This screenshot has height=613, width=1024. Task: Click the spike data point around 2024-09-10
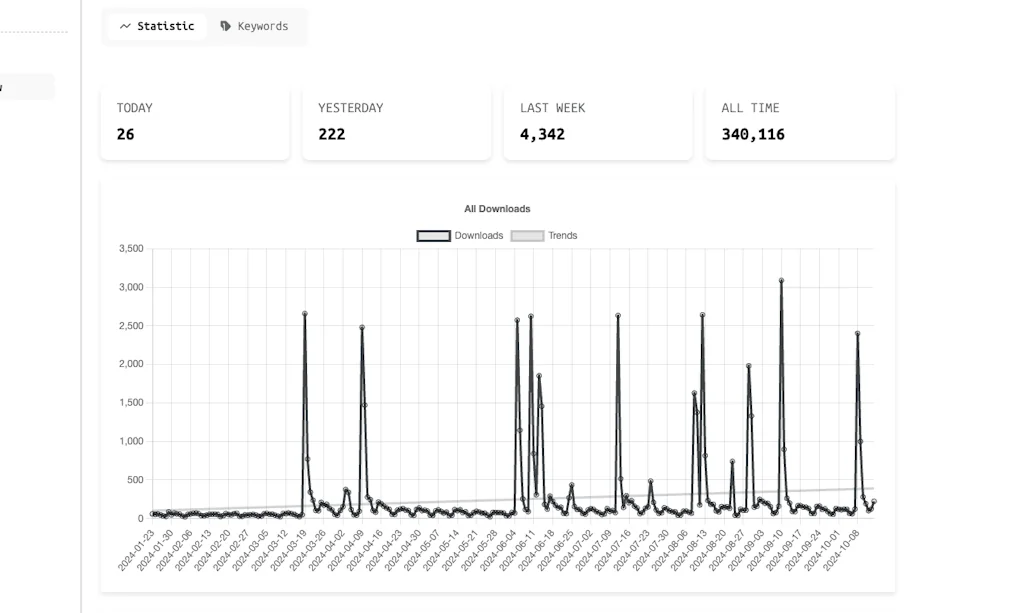(x=781, y=281)
